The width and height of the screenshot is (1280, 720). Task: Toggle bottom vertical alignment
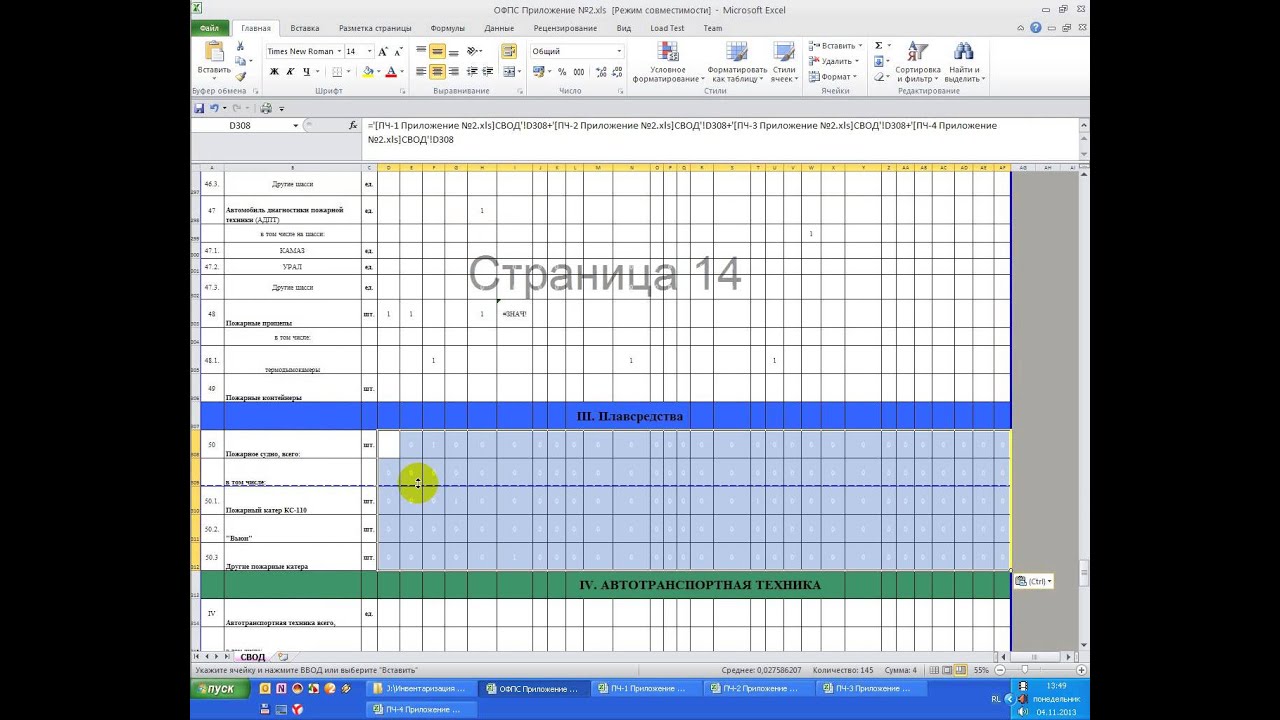tap(453, 51)
